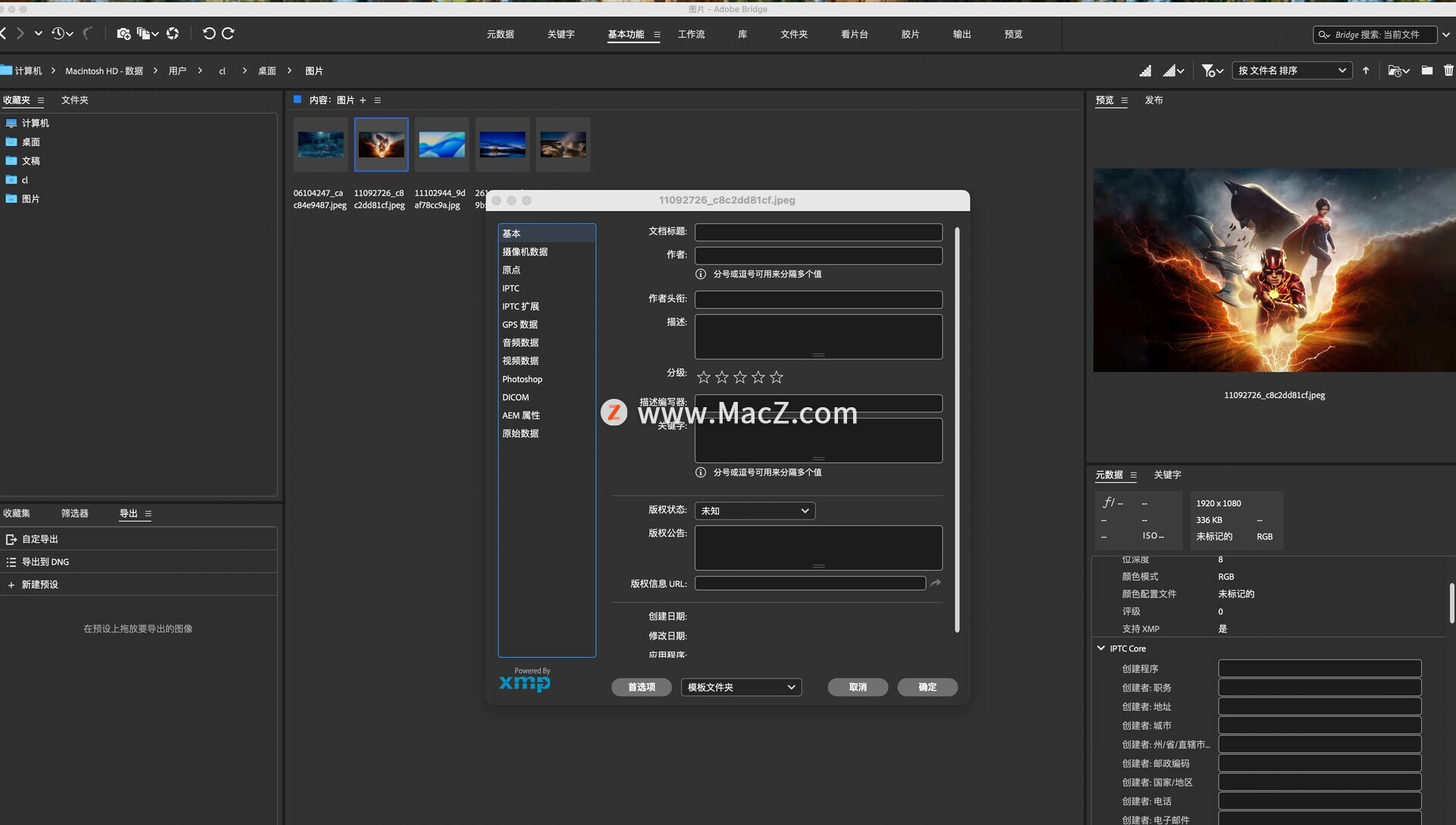Viewport: 1456px width, 825px height.
Task: Adjust the file info dialog vertical scrollbar
Action: 957,429
